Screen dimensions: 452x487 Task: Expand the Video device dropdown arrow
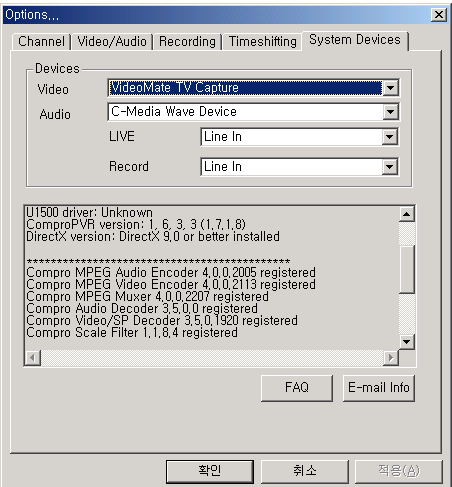390,88
